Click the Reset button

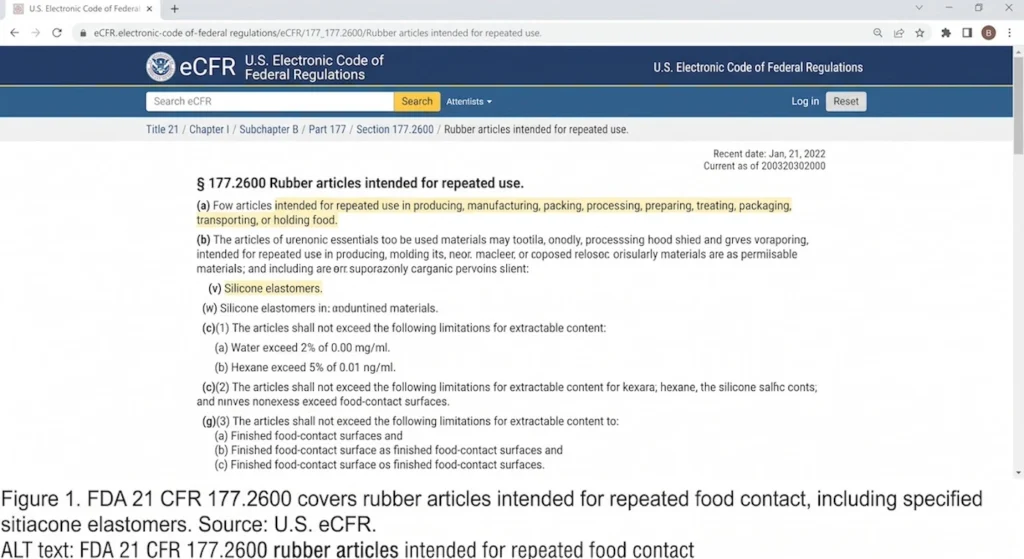(846, 101)
